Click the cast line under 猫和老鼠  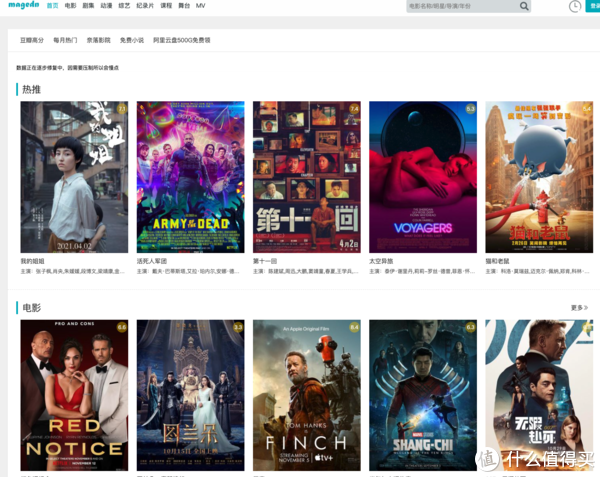pos(538,271)
